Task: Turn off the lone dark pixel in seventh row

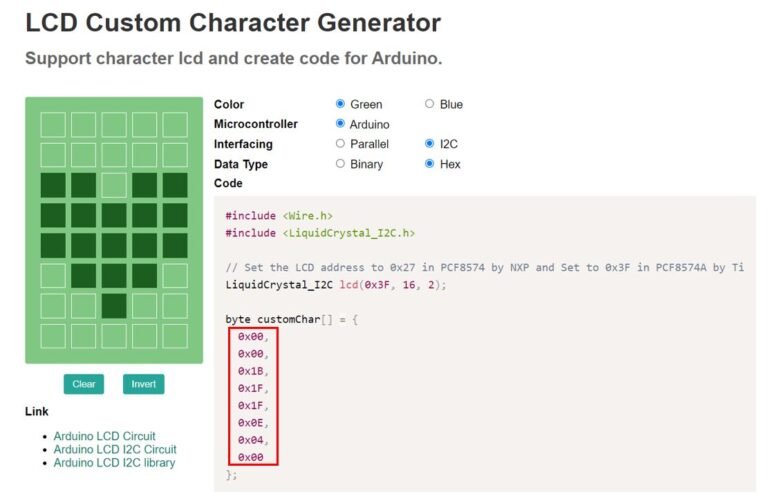Action: (114, 306)
